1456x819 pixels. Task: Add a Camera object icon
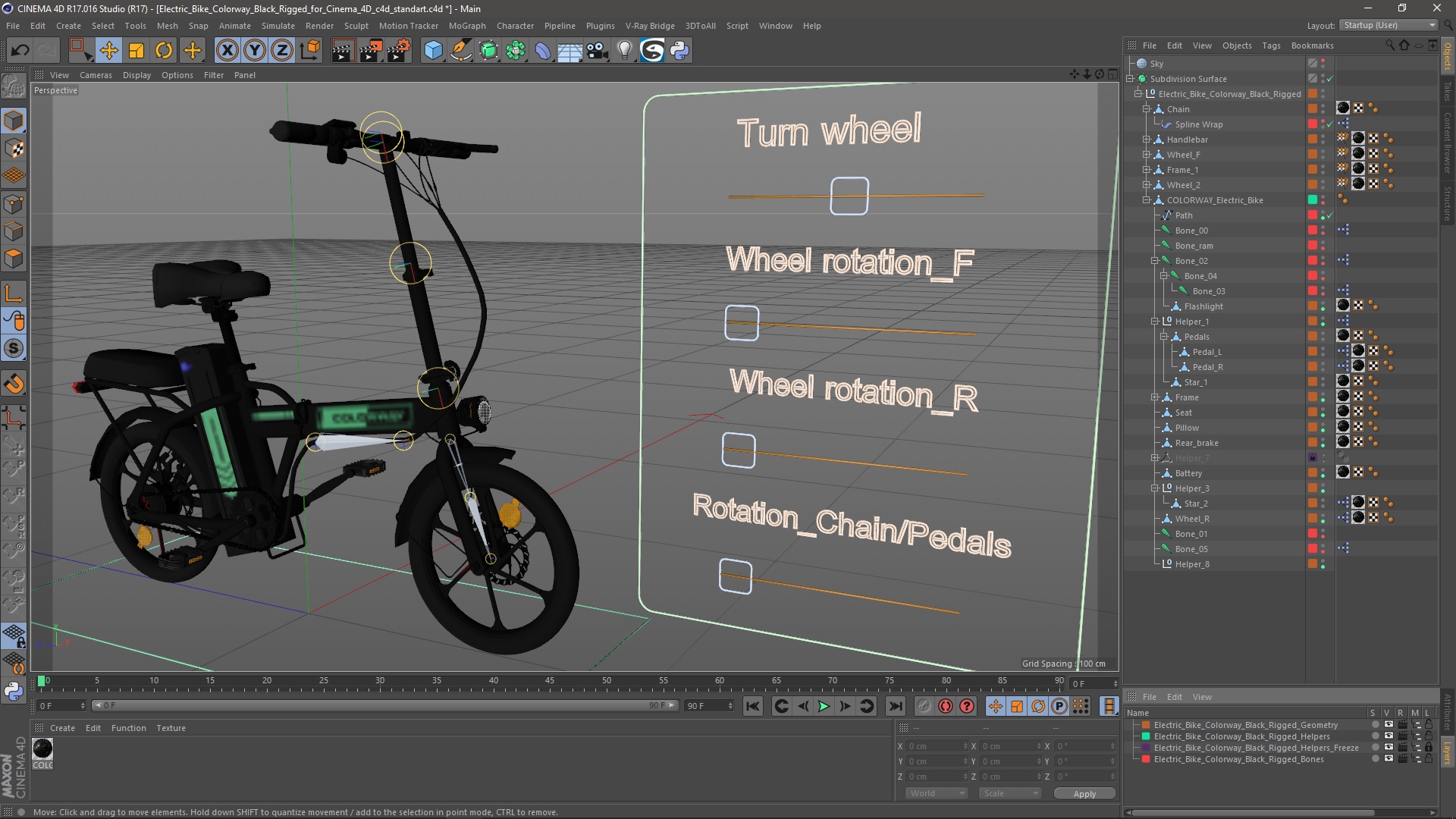click(x=598, y=51)
